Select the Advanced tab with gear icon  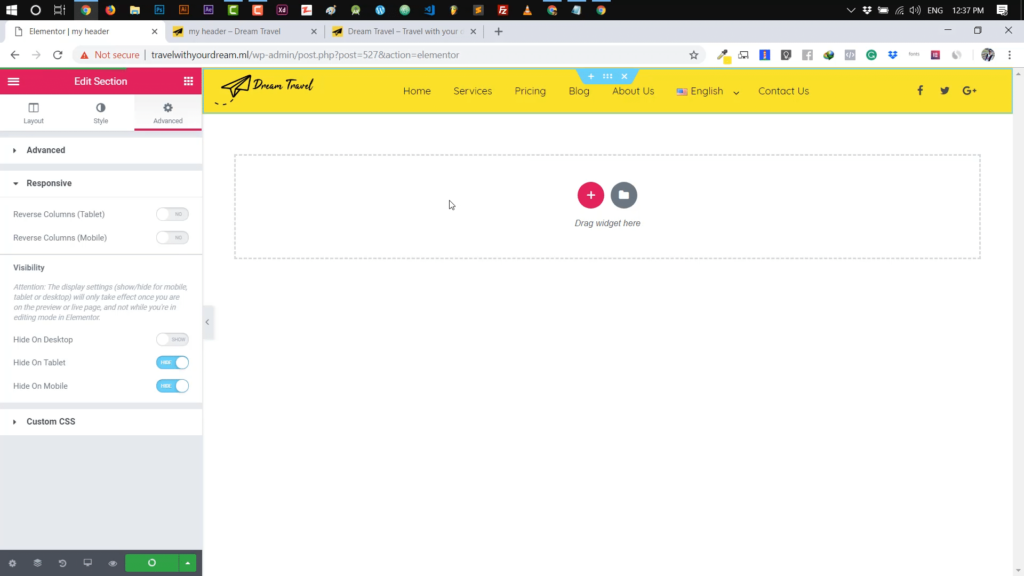(168, 113)
